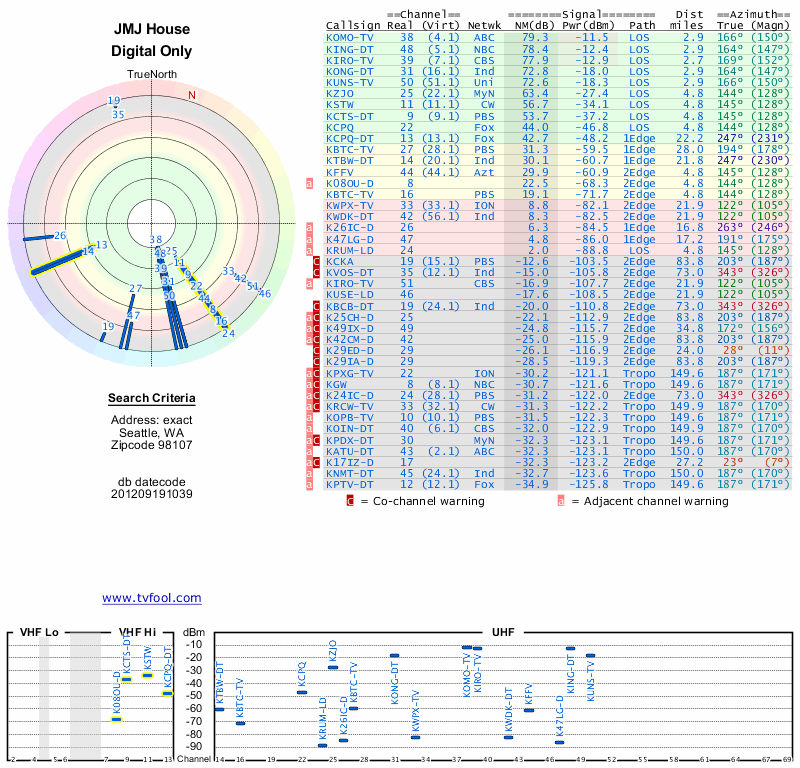Click the KUNS-TV marker in UHF chart
Screen dimensions: 800x768
click(x=590, y=656)
